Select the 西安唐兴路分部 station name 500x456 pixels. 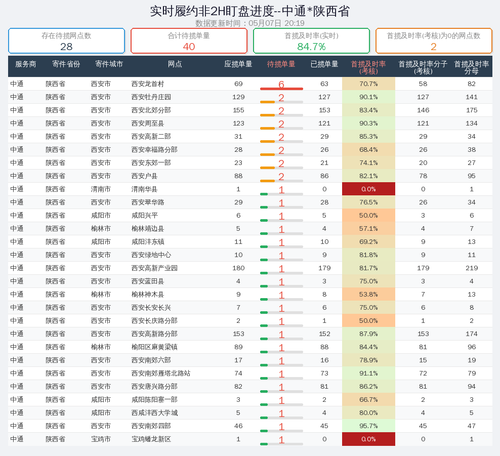tap(154, 387)
